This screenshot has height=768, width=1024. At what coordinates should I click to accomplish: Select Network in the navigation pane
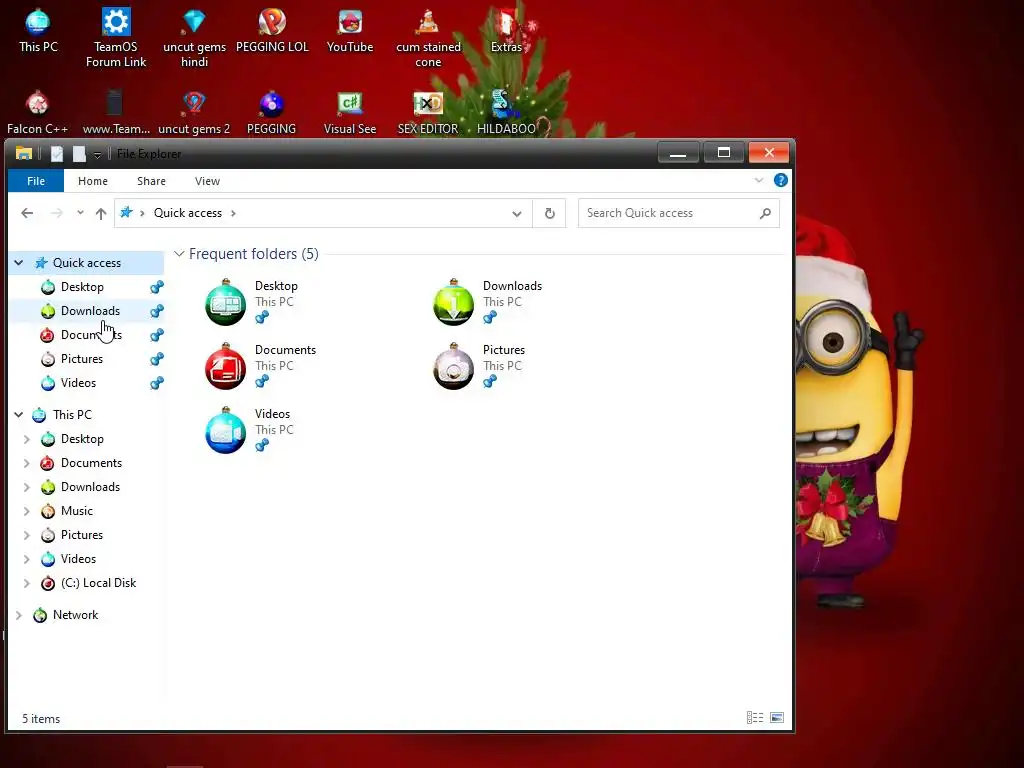75,615
